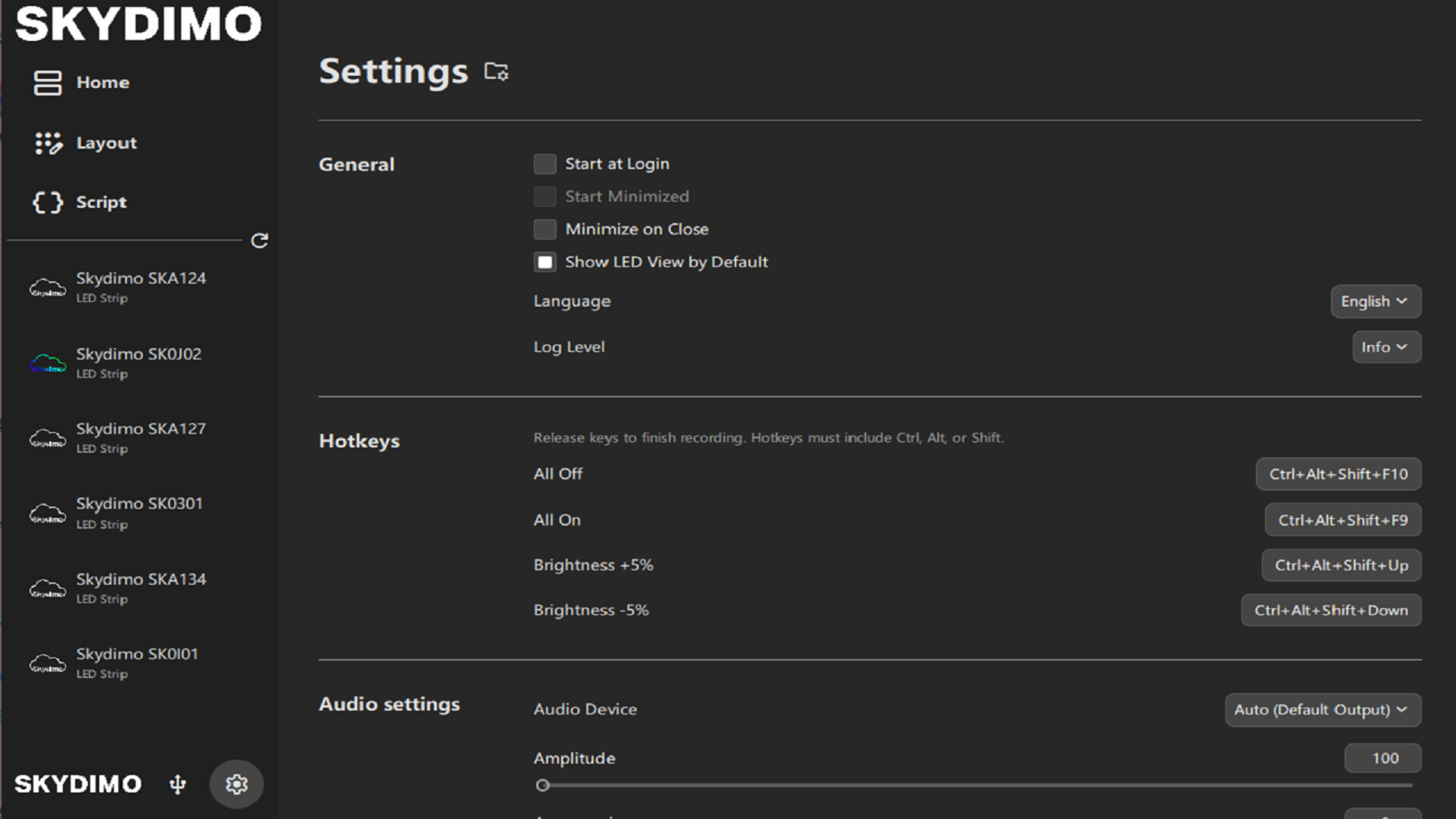Screen dimensions: 1456x819
Task: Click the Amplitude value field showing 100
Action: [x=1382, y=758]
